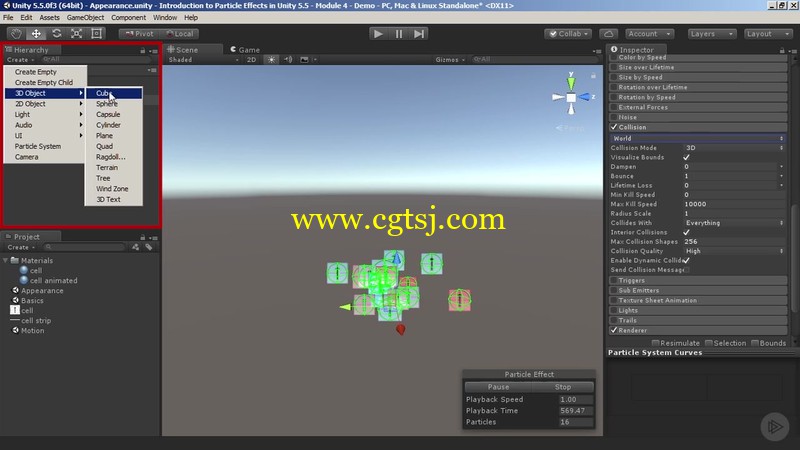Viewport: 800px width, 450px height.
Task: Enable Size over Lifetime module
Action: click(614, 67)
